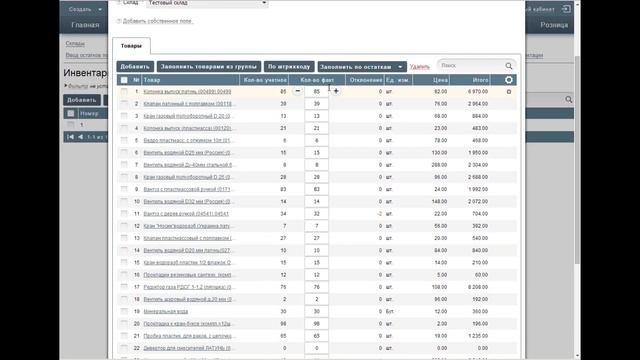This screenshot has height=360, width=640.
Task: Click the background page search magnifier
Action: click(569, 100)
